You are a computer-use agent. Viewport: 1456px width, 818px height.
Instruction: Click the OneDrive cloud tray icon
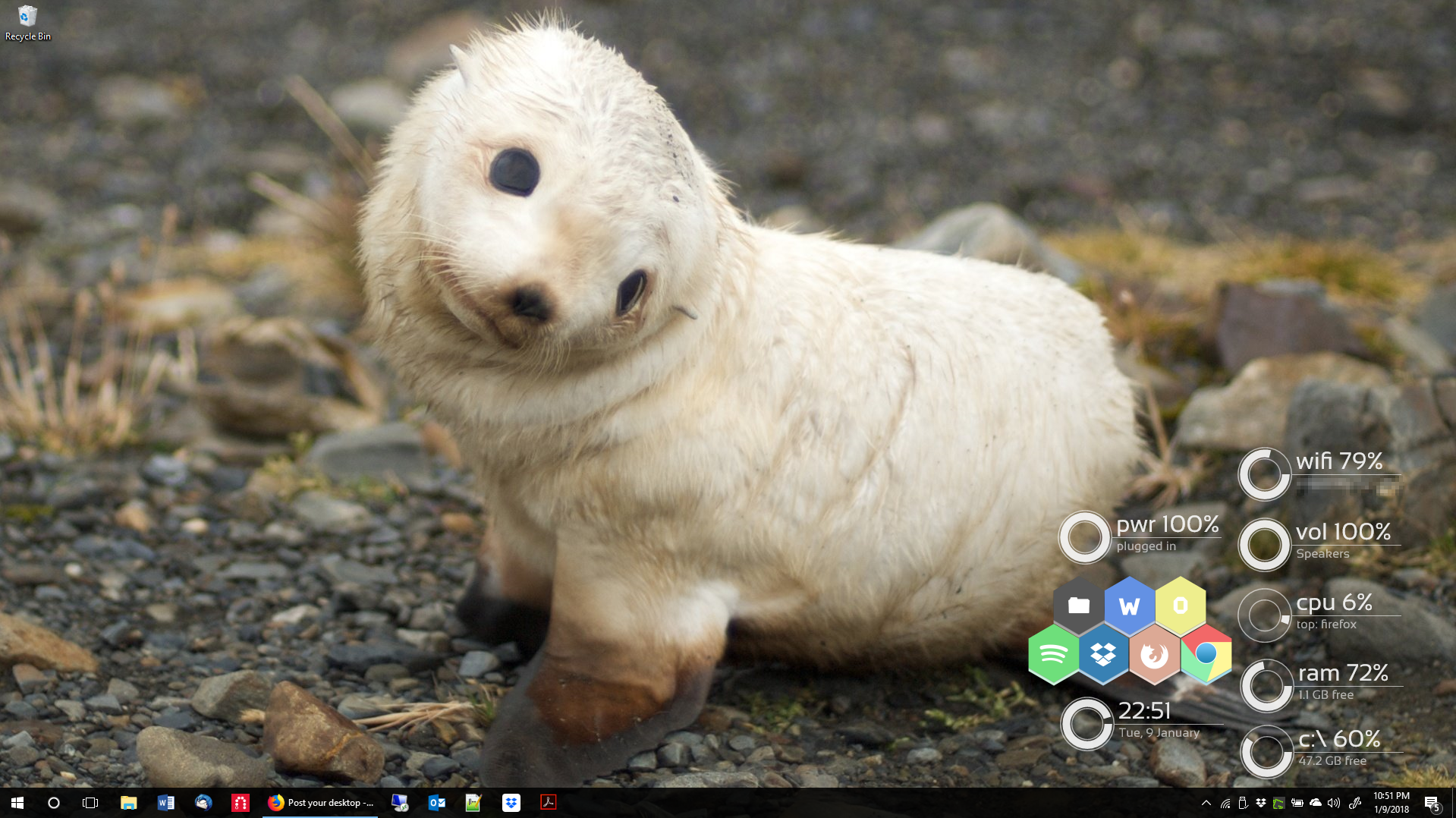[1316, 803]
